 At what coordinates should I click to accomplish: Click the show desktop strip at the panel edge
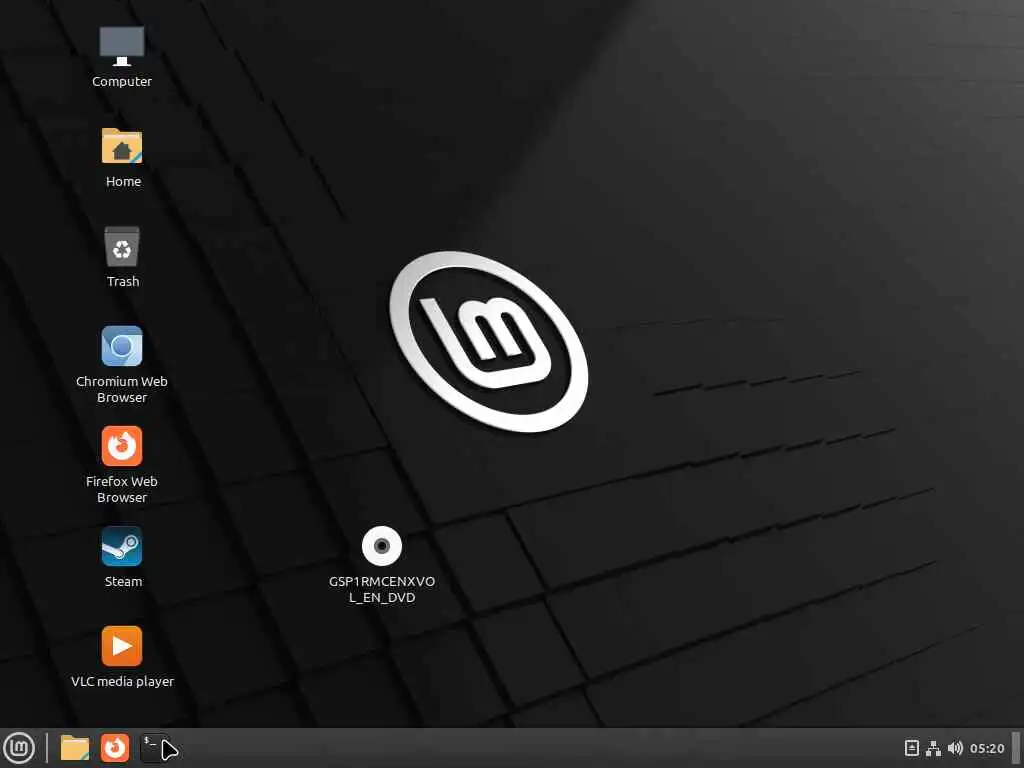[1017, 748]
